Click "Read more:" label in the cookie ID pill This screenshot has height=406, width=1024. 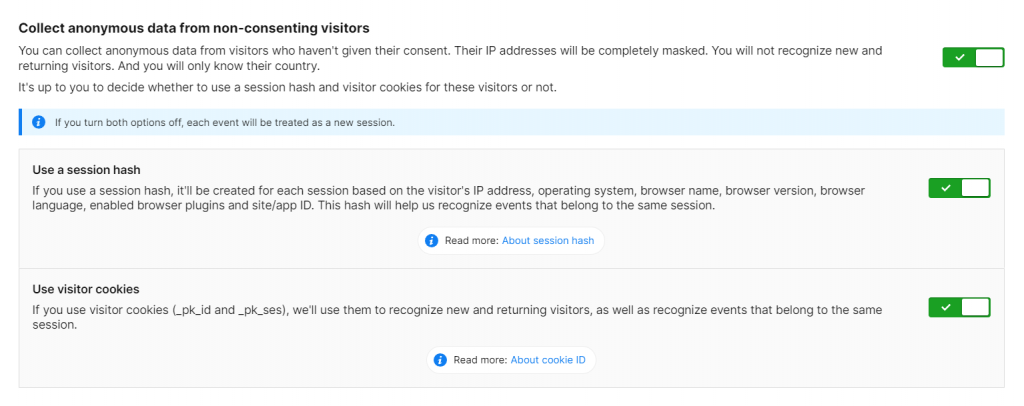coord(480,360)
